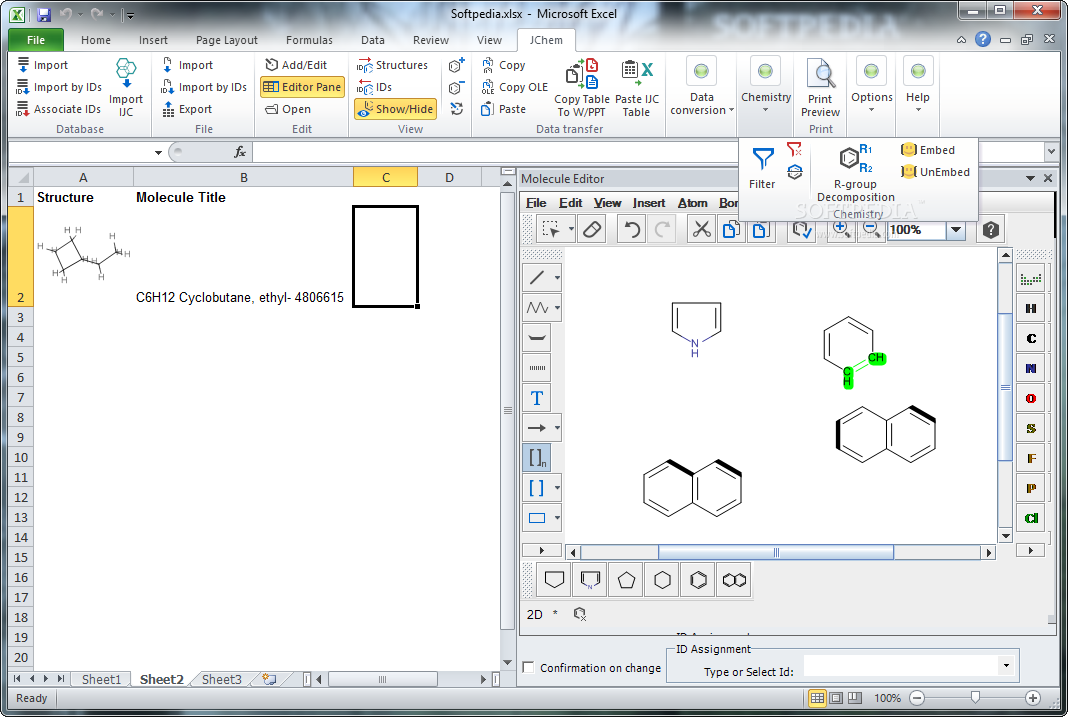Click Embed button
Screen dimensions: 1068x717
(928, 150)
